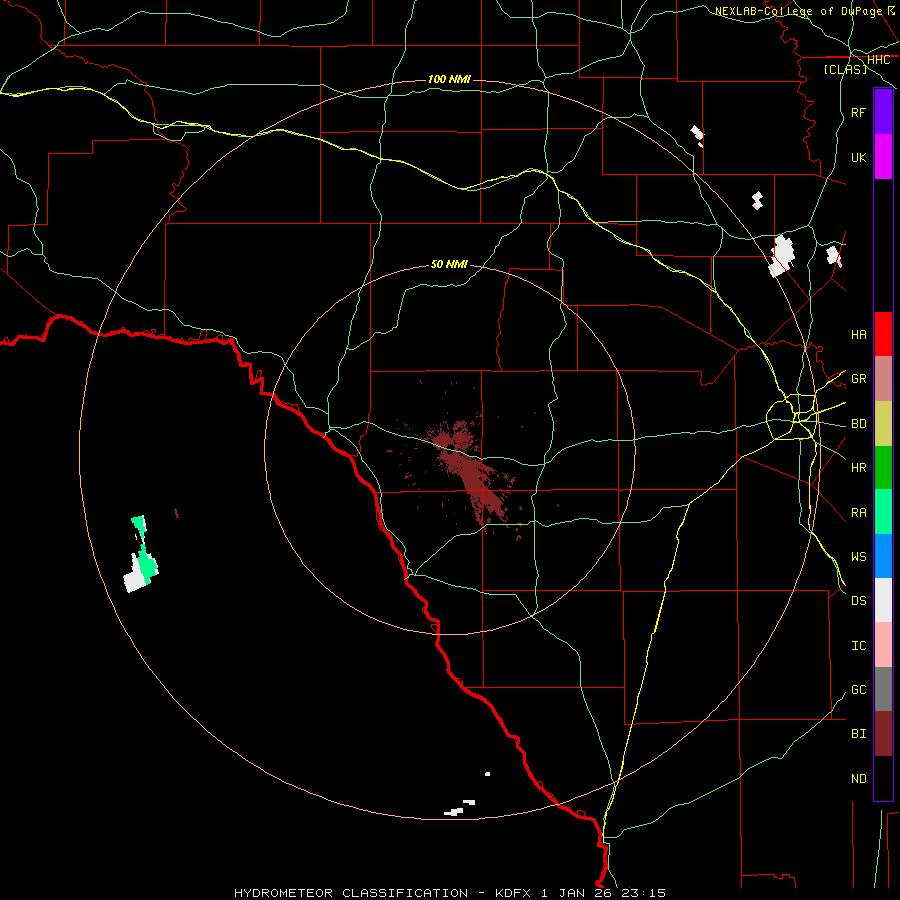The width and height of the screenshot is (900, 900).
Task: Click the WS blue legend swatch
Action: (883, 556)
